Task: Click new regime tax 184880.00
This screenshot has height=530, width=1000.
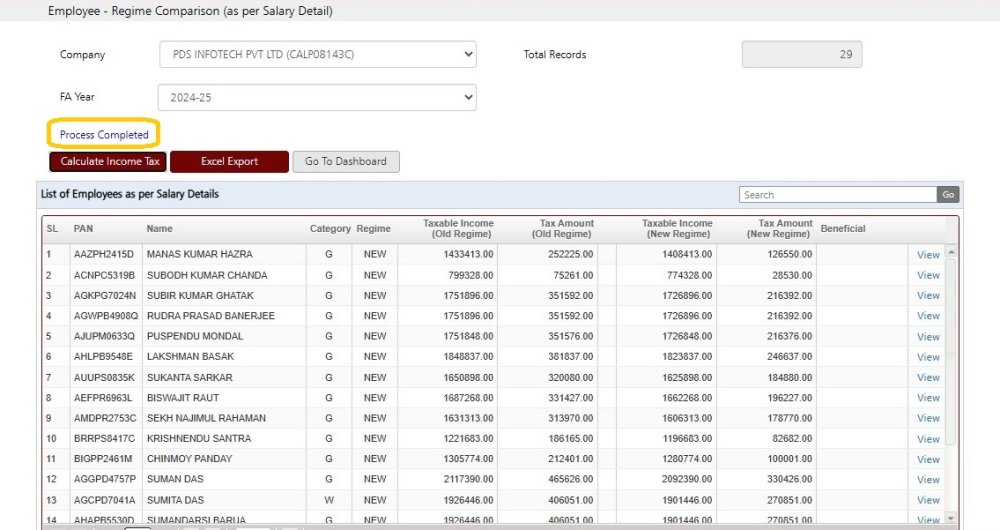Action: [x=790, y=377]
